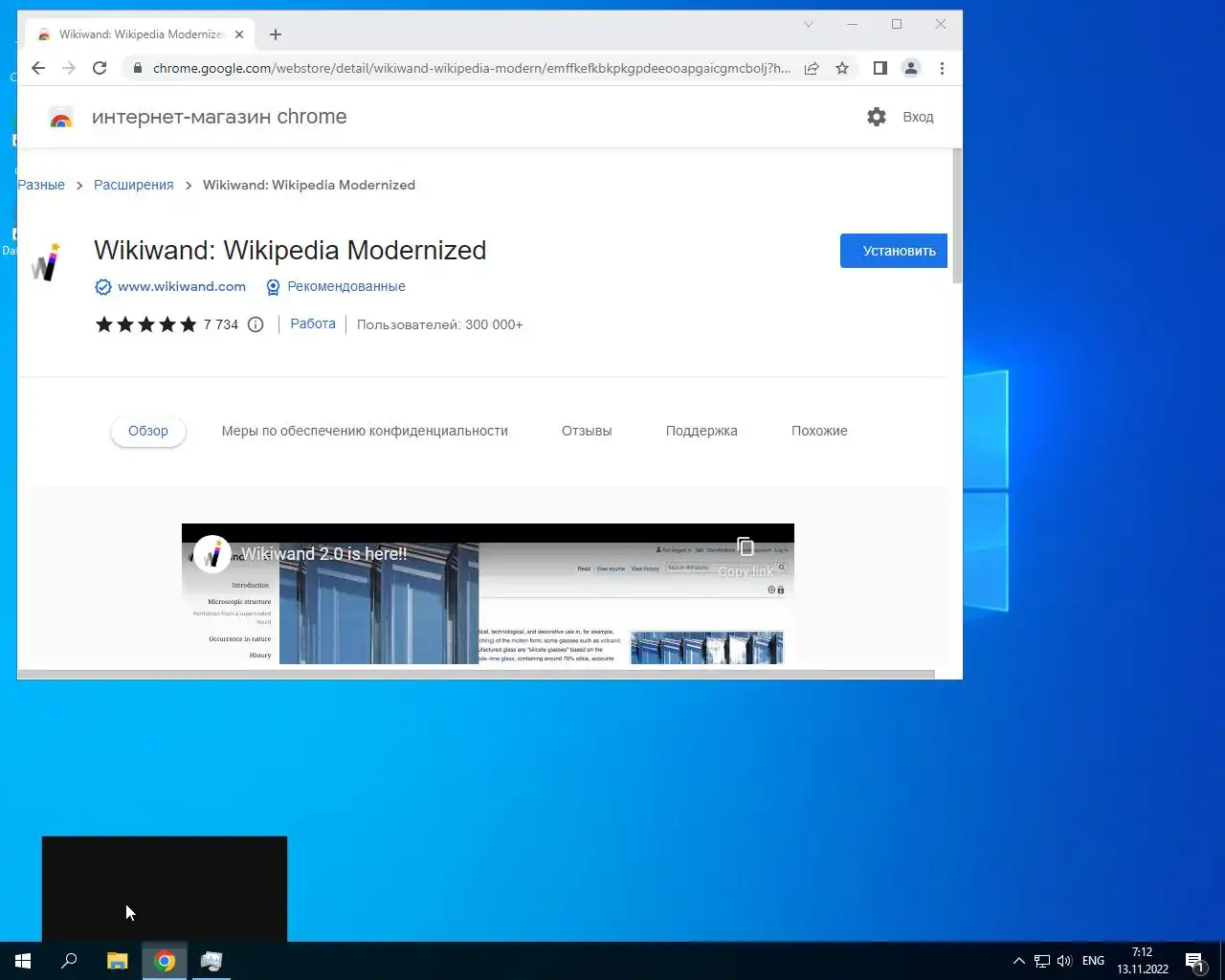The image size is (1225, 980).
Task: Sign in via Вход
Action: click(x=918, y=117)
